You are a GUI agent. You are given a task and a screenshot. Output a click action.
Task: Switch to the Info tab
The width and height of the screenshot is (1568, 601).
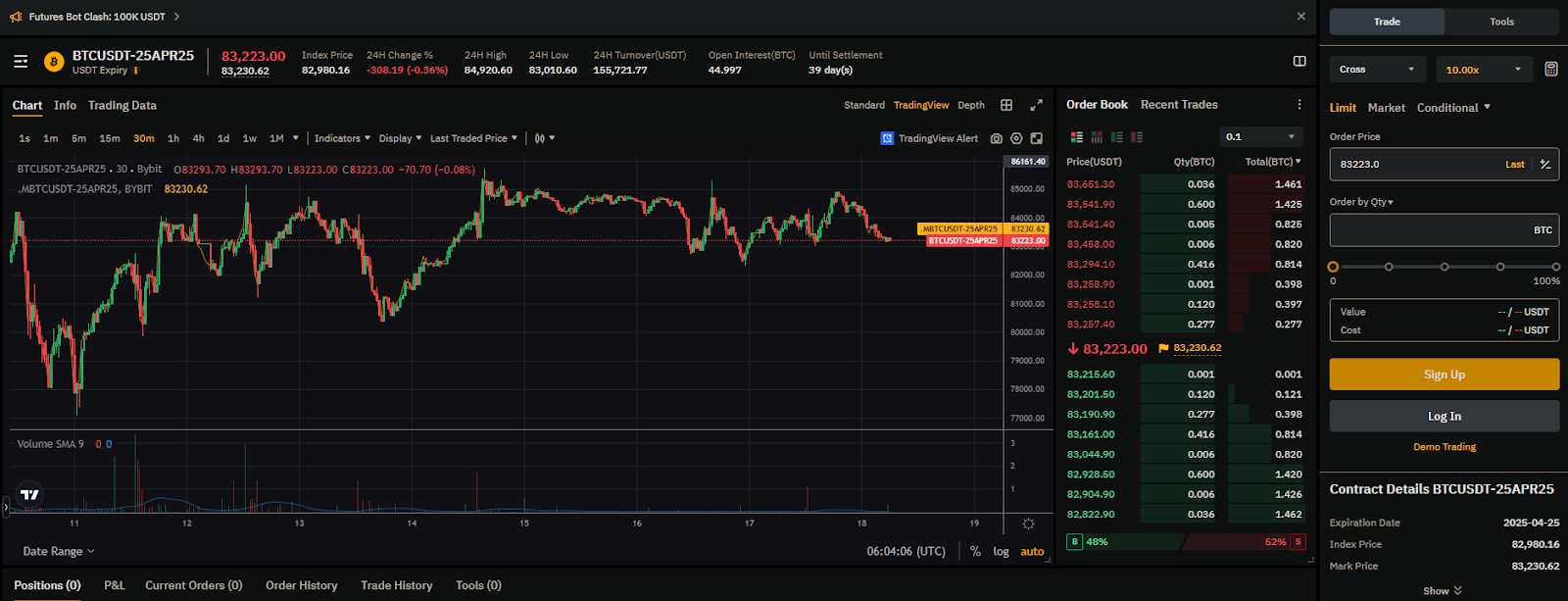coord(65,106)
